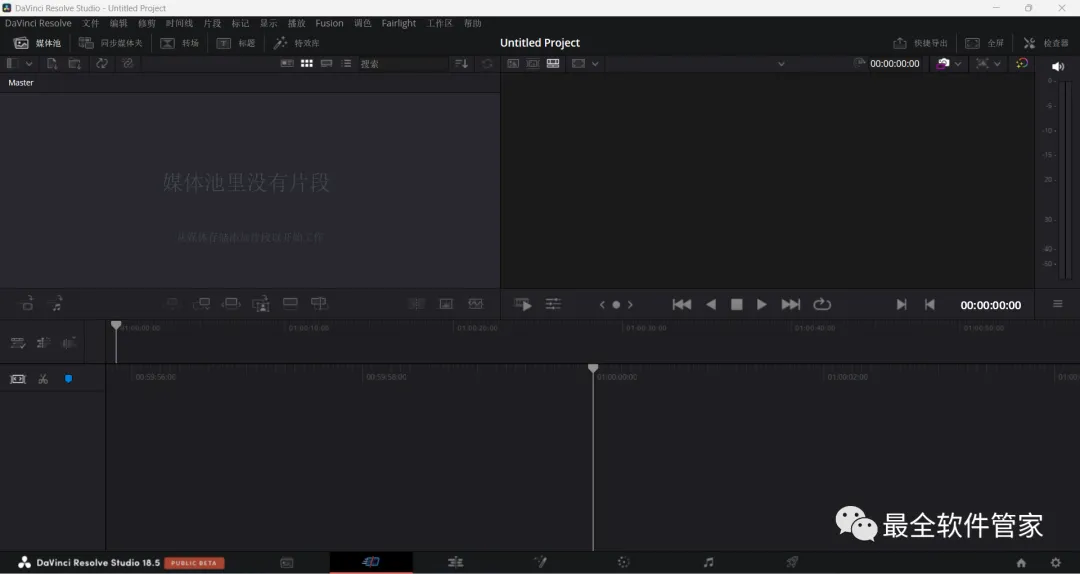The image size is (1080, 574).
Task: Click the snapping frame icon beside scissors
Action: tap(18, 379)
